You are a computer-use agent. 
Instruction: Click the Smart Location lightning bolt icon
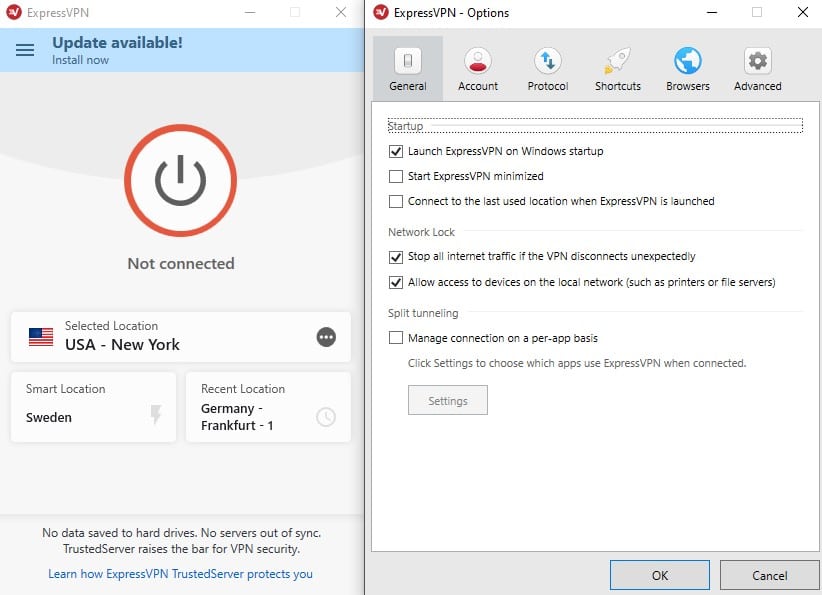pyautogui.click(x=156, y=414)
